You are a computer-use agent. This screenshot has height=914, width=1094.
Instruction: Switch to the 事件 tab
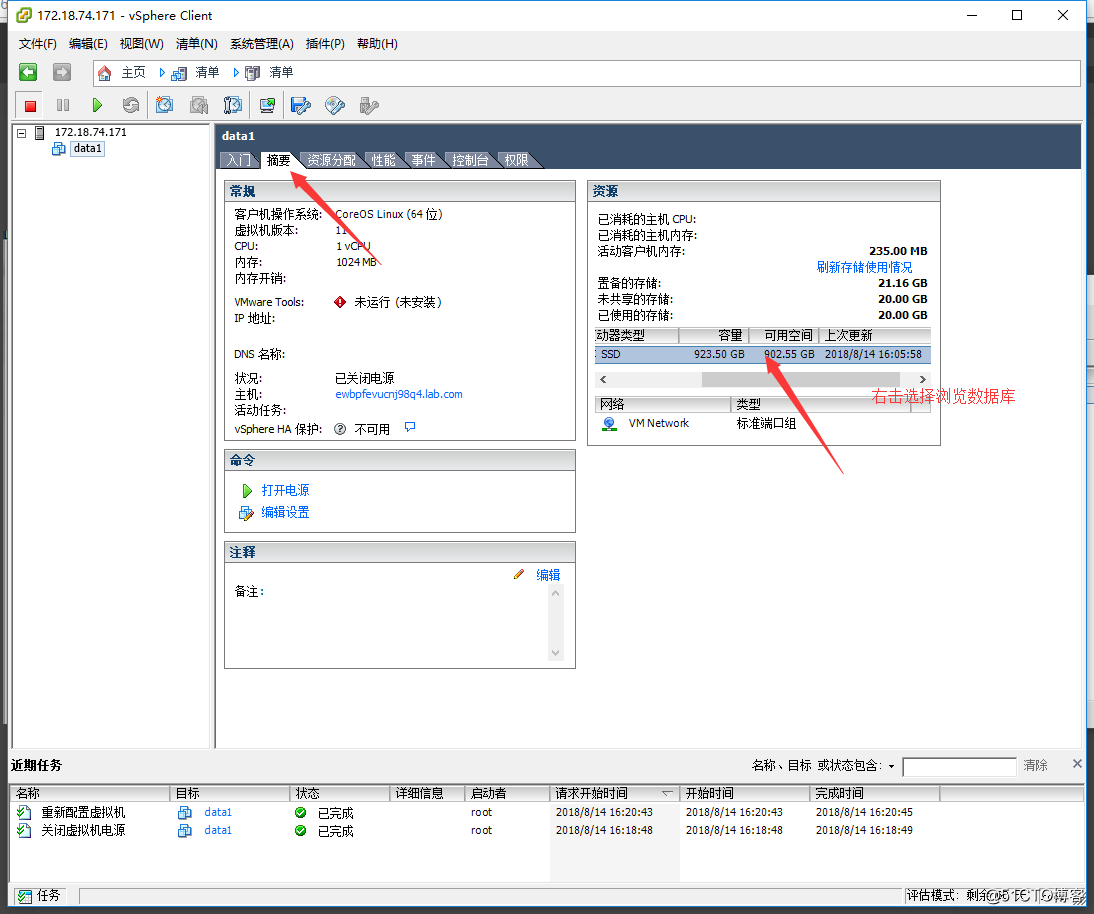coord(424,160)
